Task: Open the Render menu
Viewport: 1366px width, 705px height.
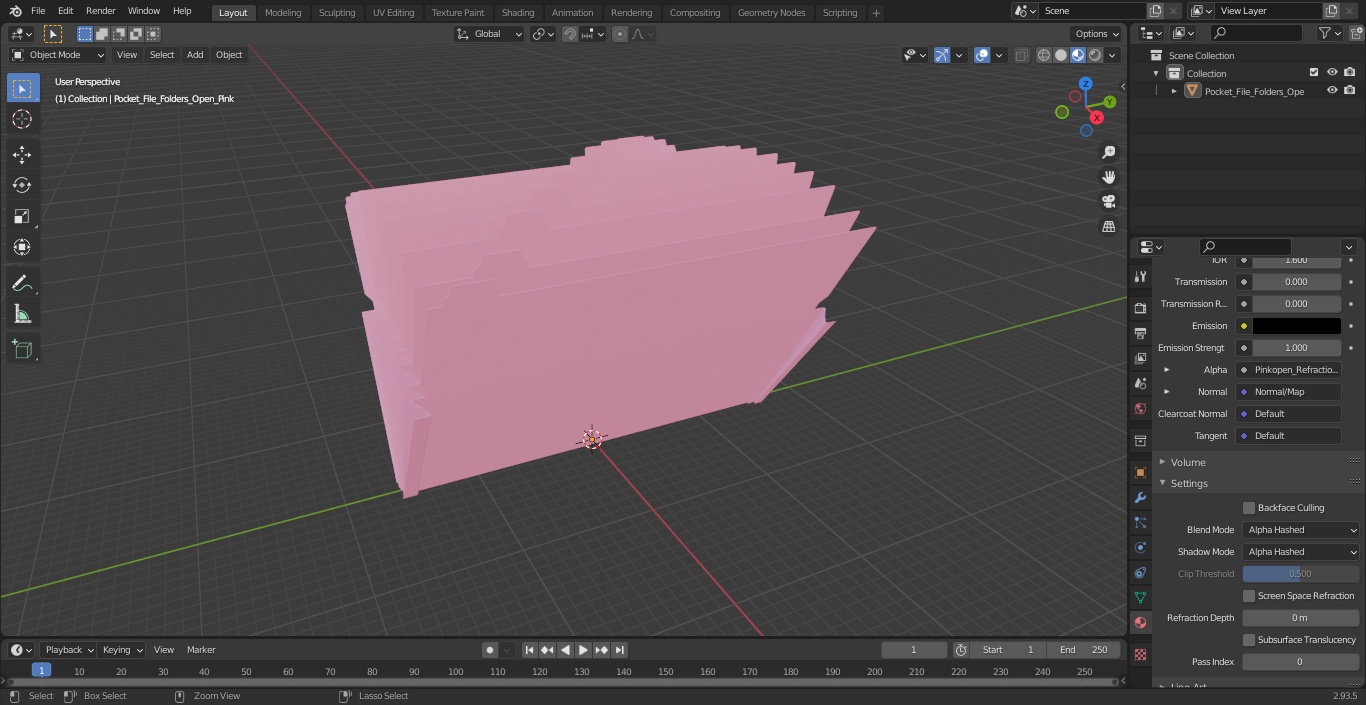Action: pos(100,11)
